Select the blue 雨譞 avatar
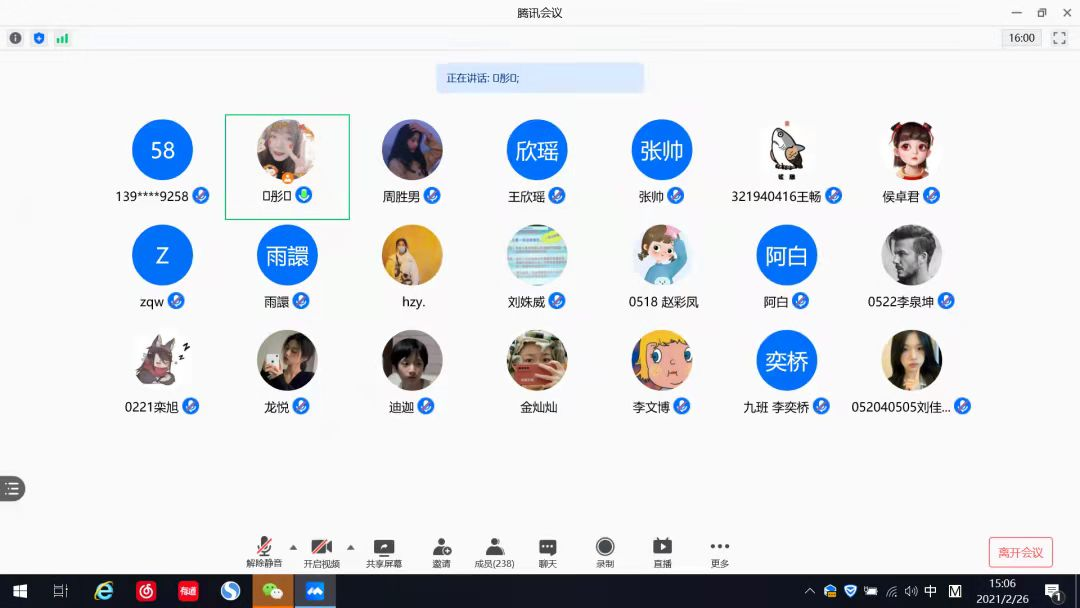This screenshot has width=1080, height=608. [287, 255]
